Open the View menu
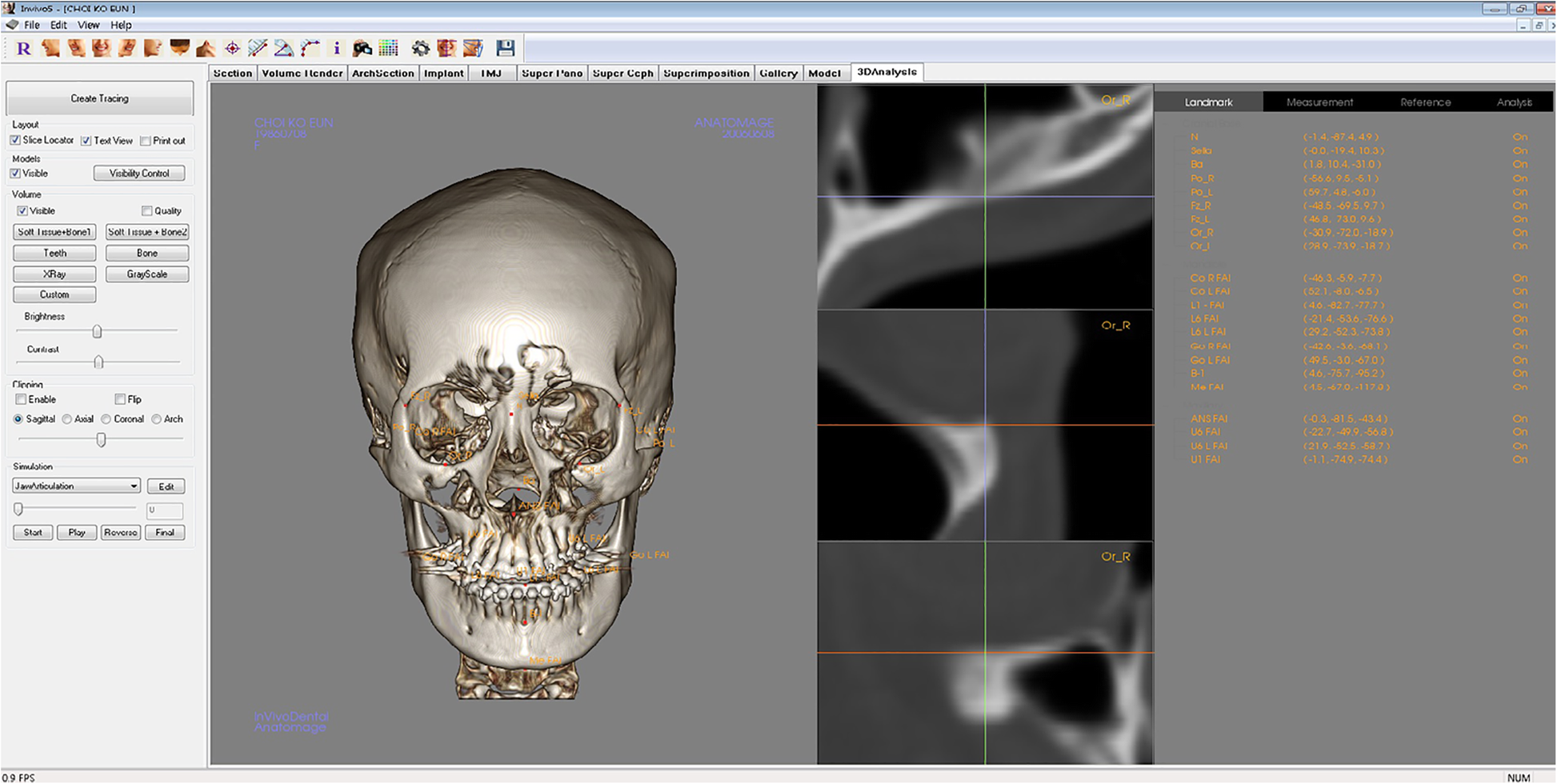 pos(88,25)
